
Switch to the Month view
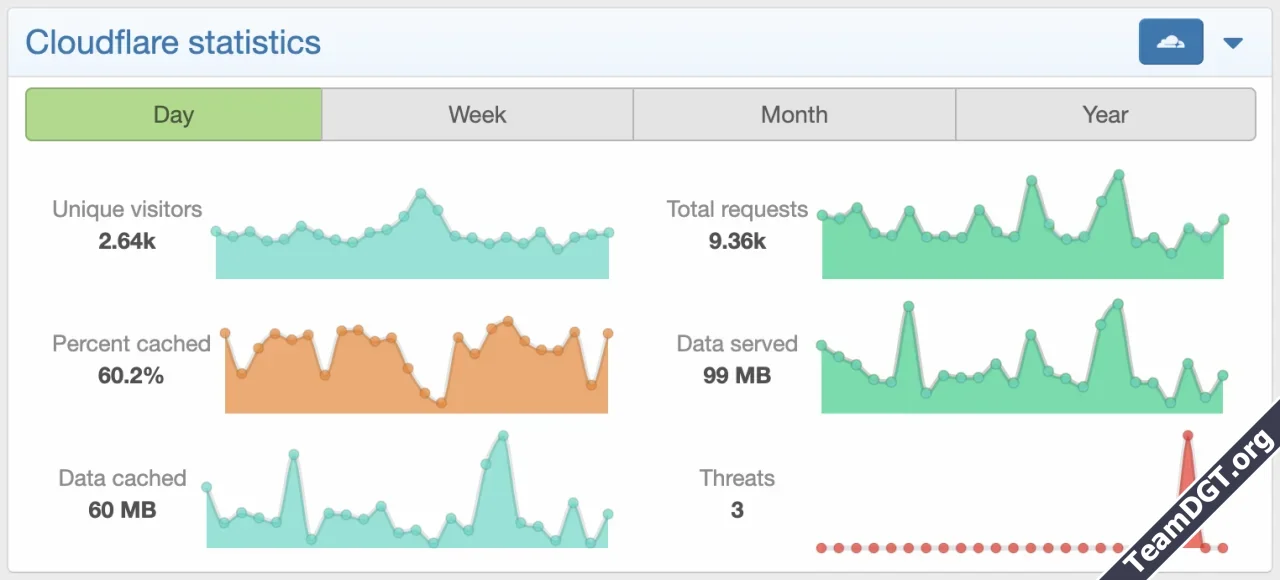click(794, 114)
